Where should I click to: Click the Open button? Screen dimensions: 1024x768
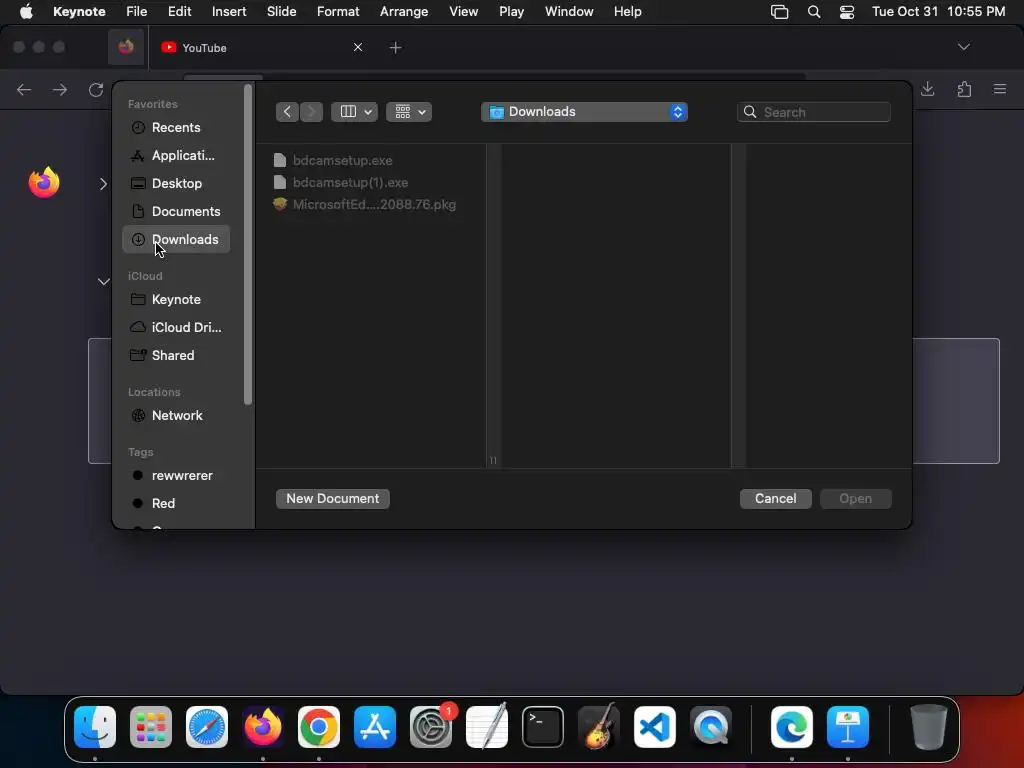tap(856, 498)
